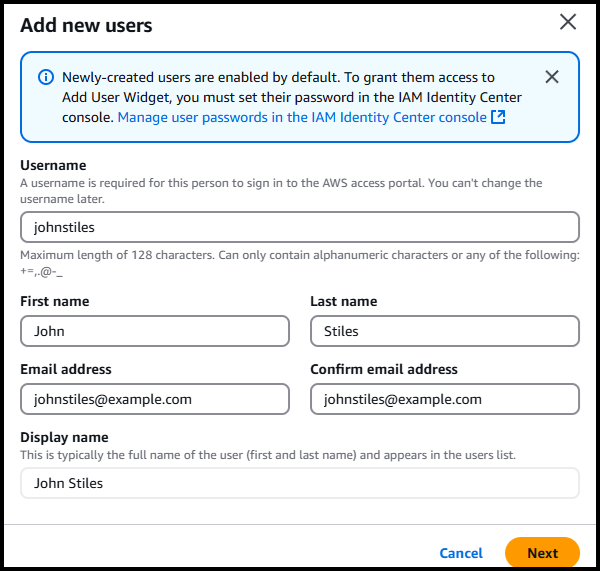Screen dimensions: 600x571
Task: Dismiss the newly-created users info banner
Action: [552, 77]
